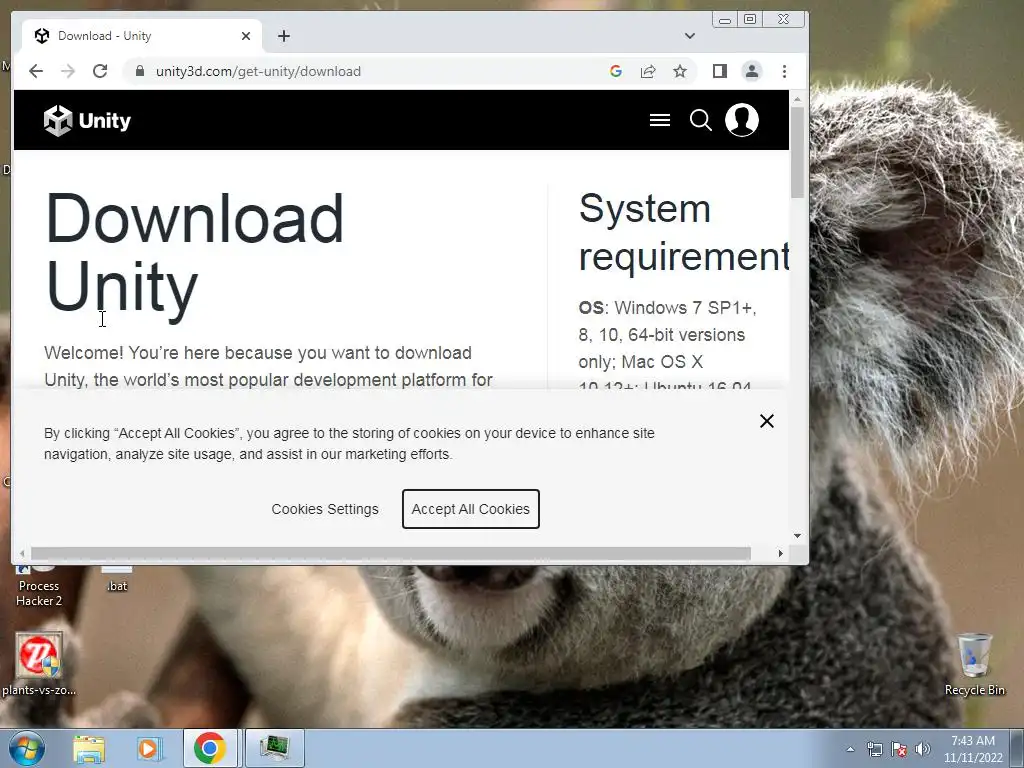Select the Recycle Bin desktop icon
Image resolution: width=1024 pixels, height=768 pixels.
pyautogui.click(x=974, y=664)
